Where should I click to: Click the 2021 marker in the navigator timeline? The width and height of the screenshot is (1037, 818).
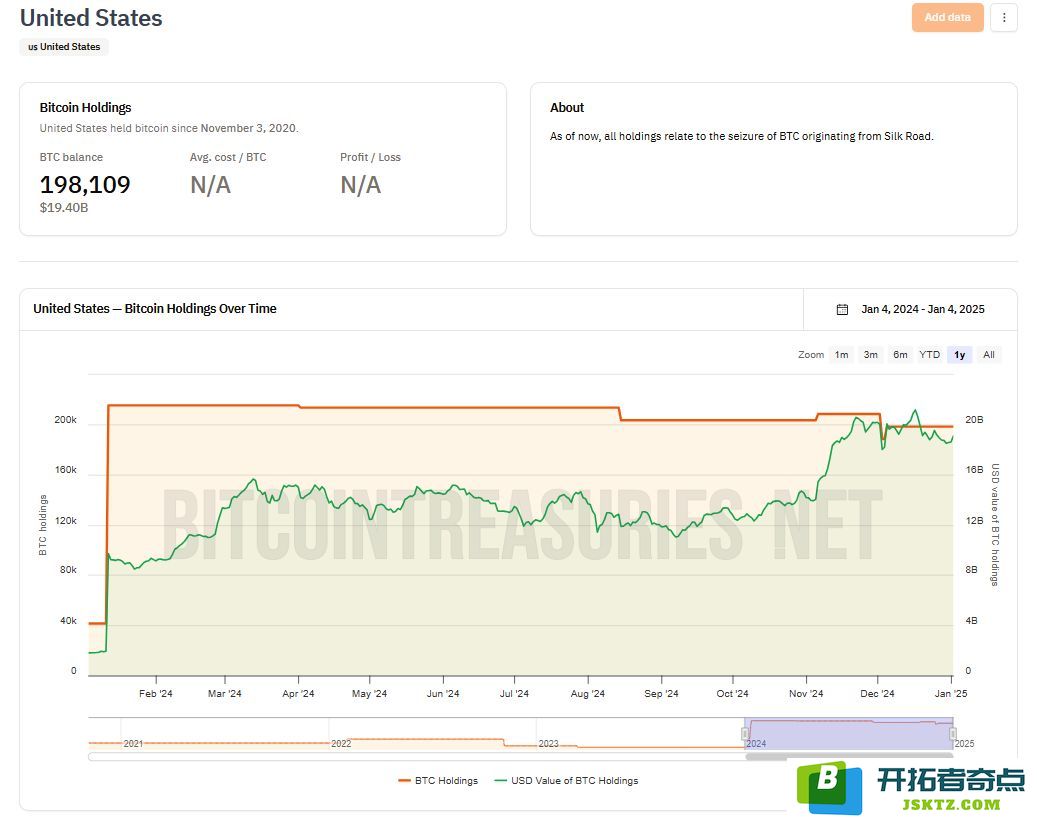click(x=133, y=744)
